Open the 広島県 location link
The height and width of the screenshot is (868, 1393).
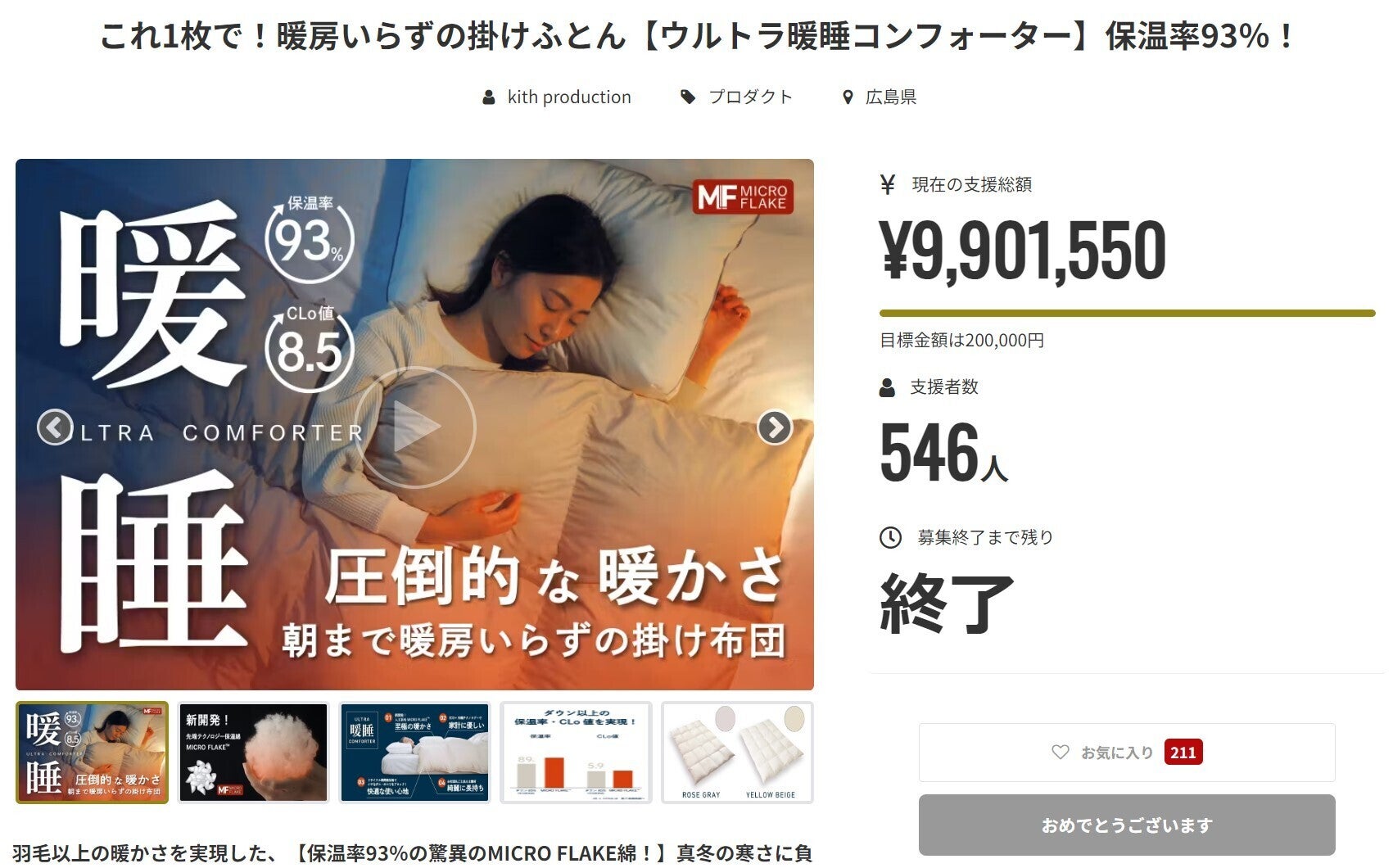tap(890, 97)
